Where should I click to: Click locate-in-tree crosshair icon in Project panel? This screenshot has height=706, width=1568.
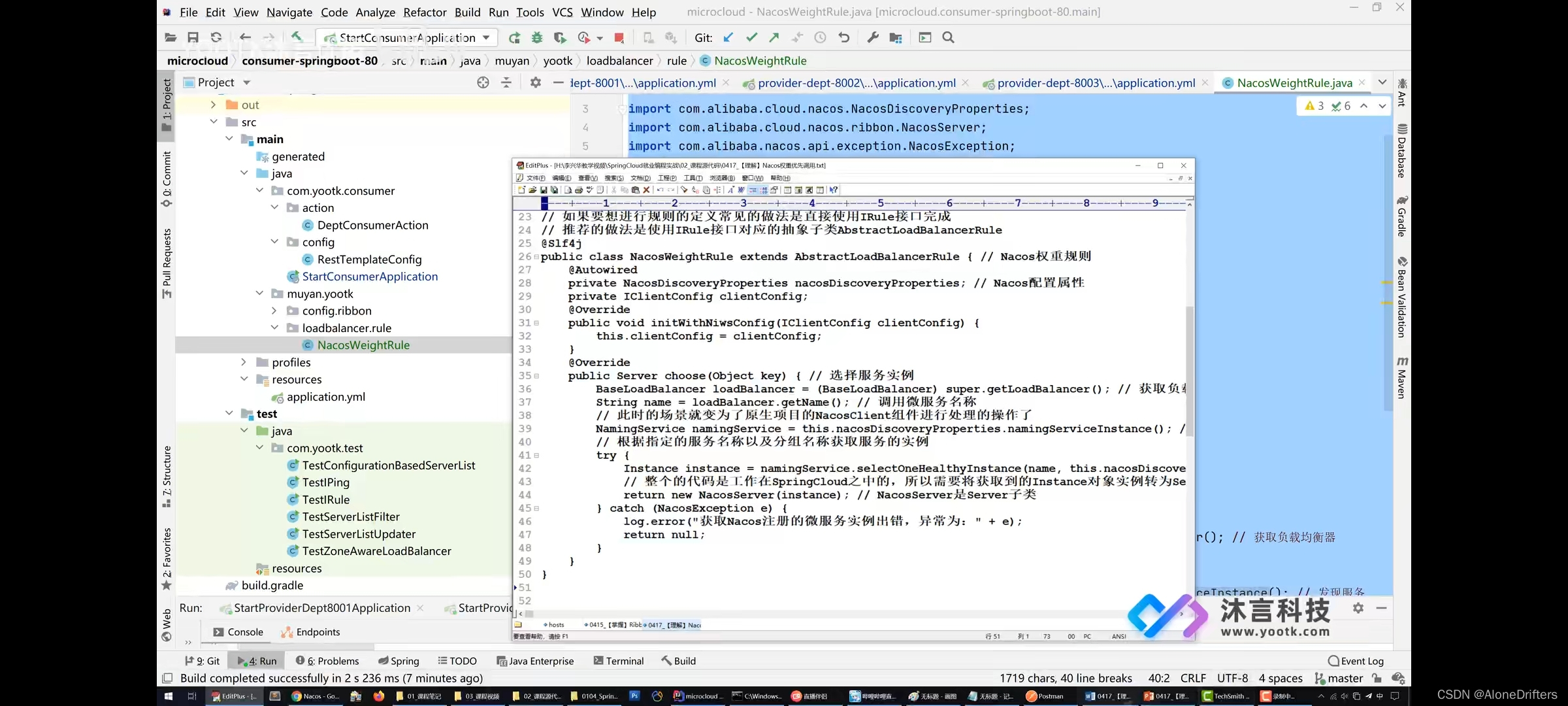[x=483, y=82]
